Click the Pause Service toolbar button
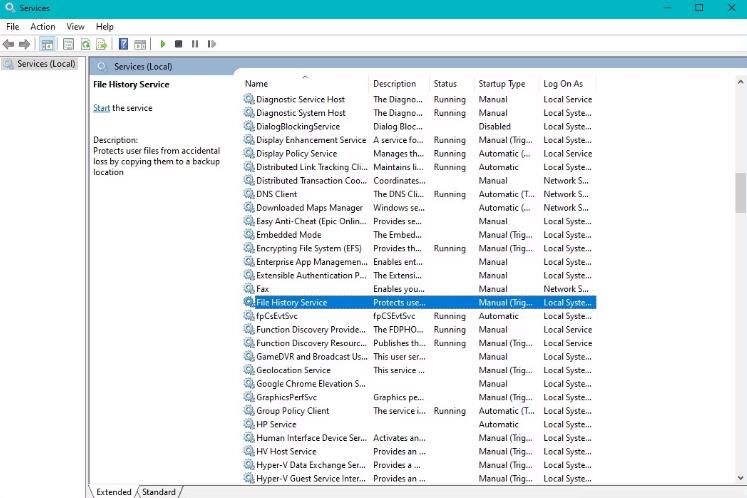Viewport: 747px width, 498px height. [195, 44]
